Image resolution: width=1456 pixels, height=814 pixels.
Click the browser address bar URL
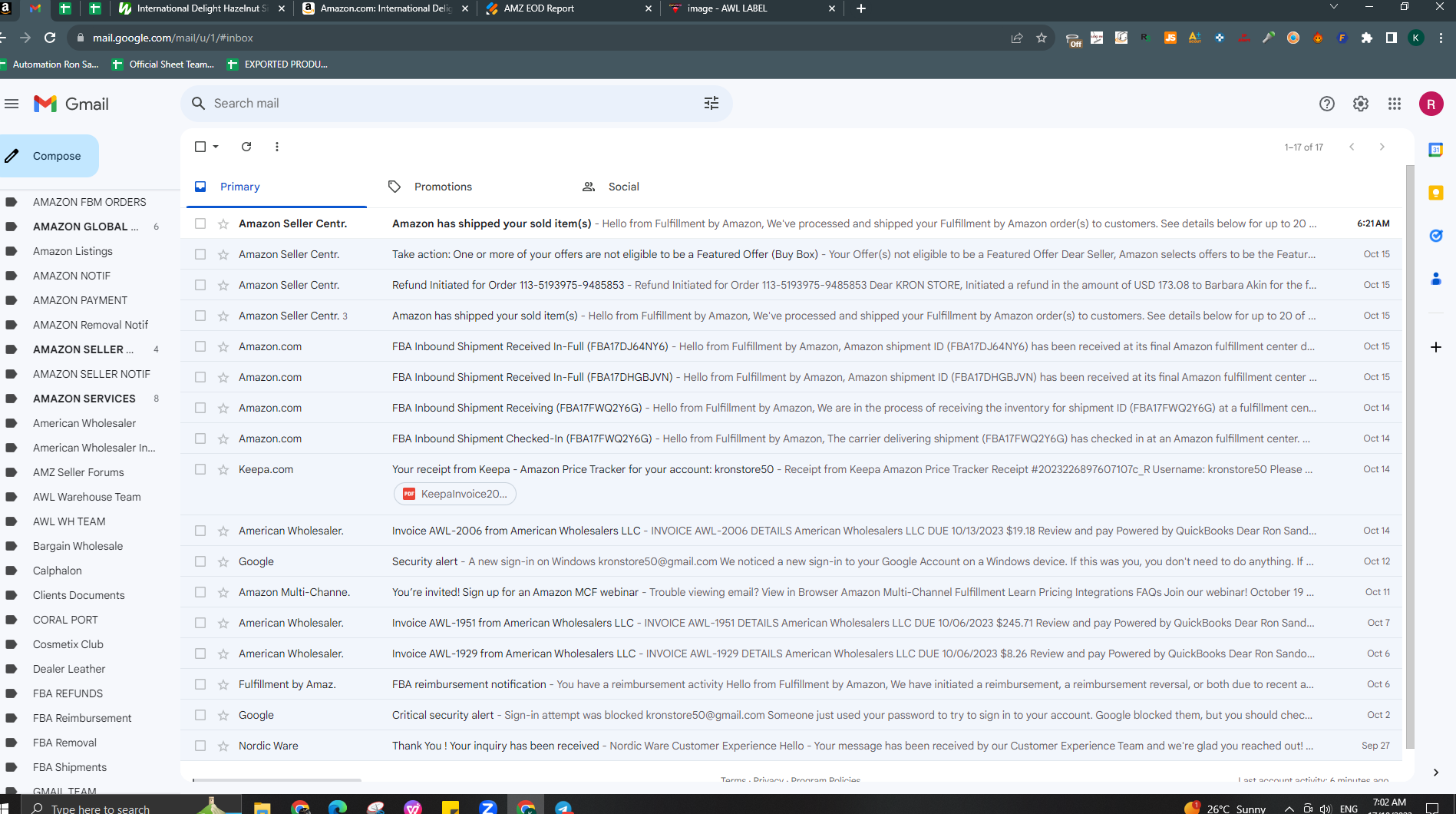click(x=173, y=38)
